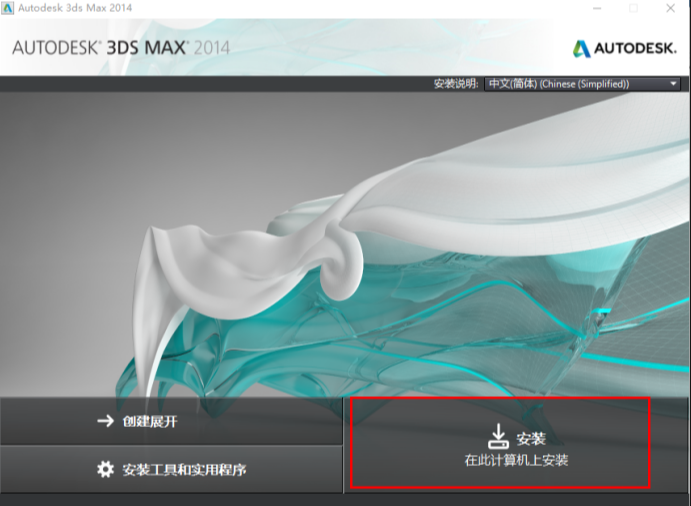Click the arrow icon beside 创建展开
Viewport: 691px width, 506px height.
point(105,421)
